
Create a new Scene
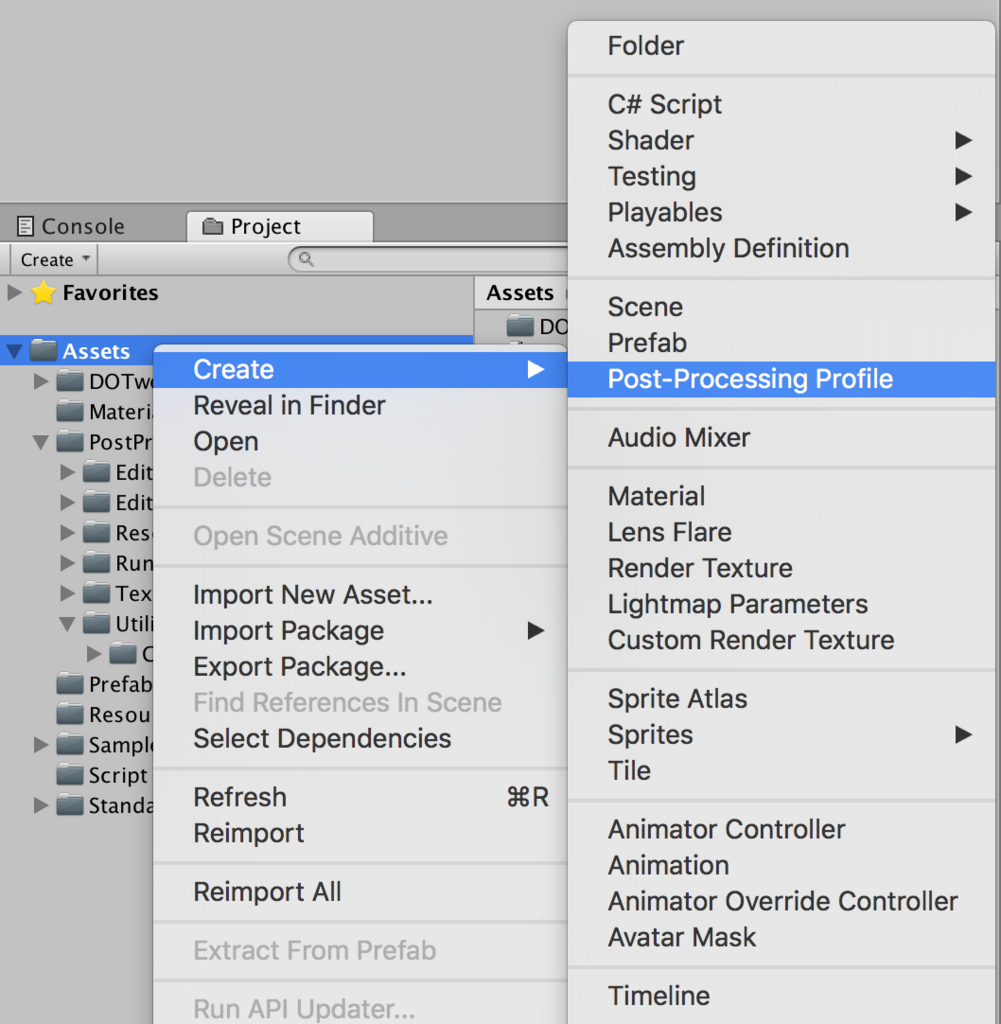(782, 307)
